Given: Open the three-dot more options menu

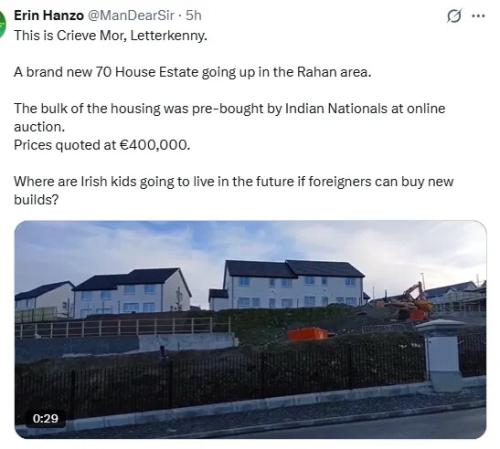Looking at the screenshot, I should tap(479, 16).
